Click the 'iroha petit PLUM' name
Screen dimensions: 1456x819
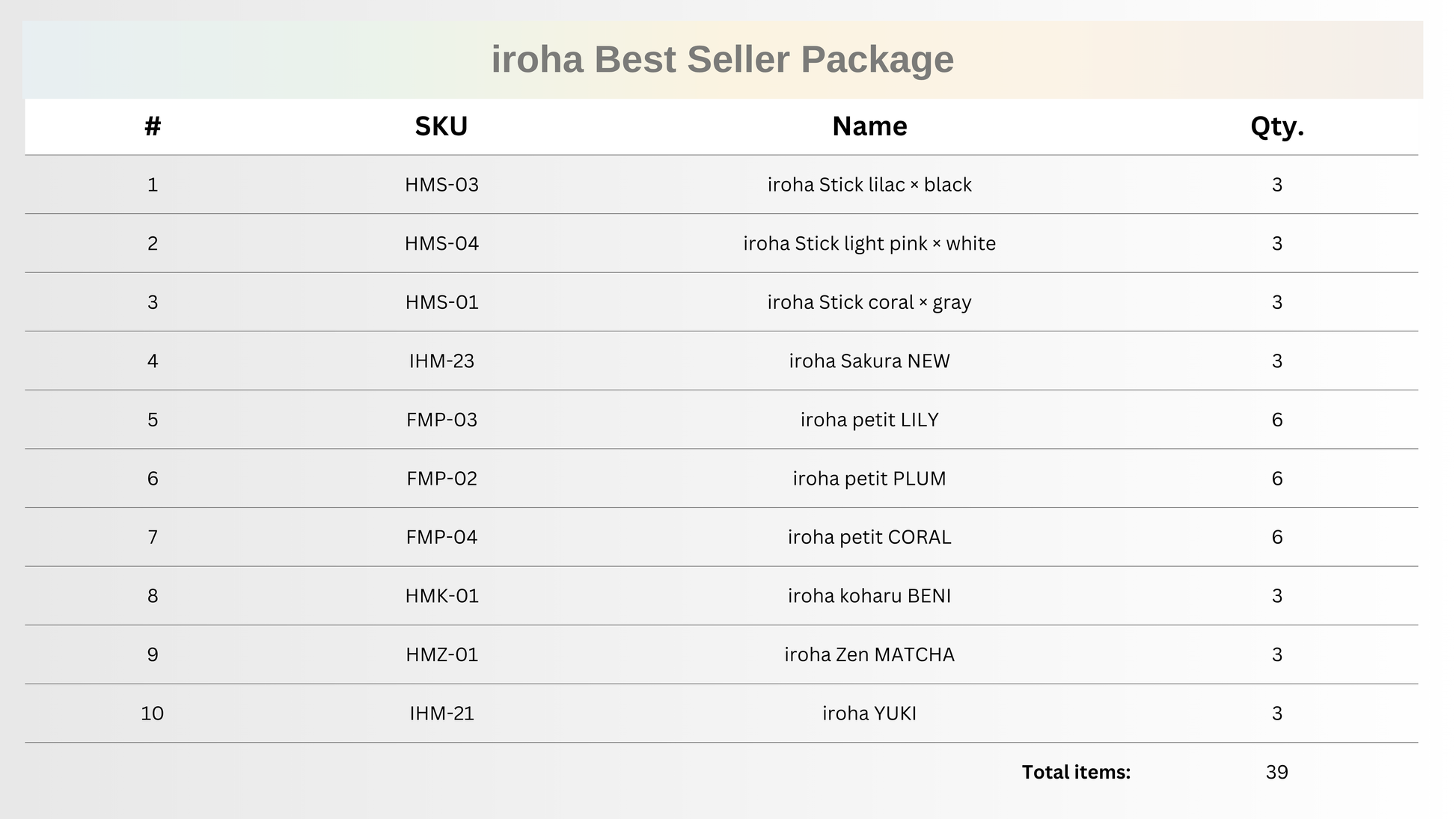click(869, 479)
